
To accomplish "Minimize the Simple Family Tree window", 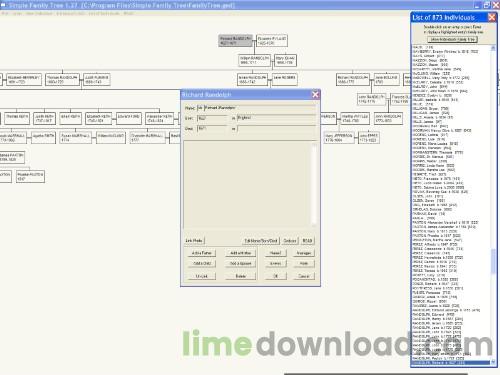I will (478, 5).
